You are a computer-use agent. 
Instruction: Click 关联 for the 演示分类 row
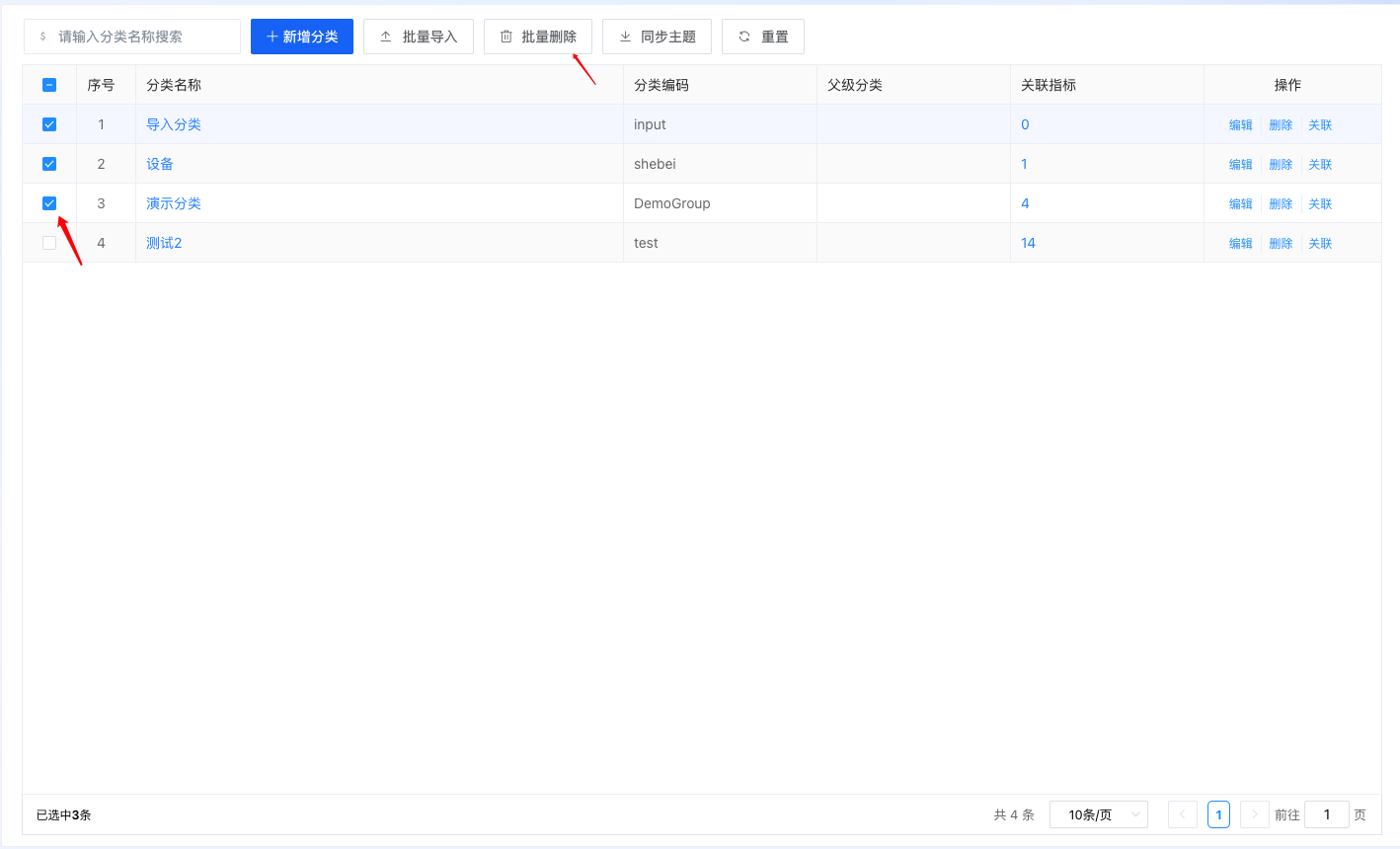pyautogui.click(x=1320, y=204)
